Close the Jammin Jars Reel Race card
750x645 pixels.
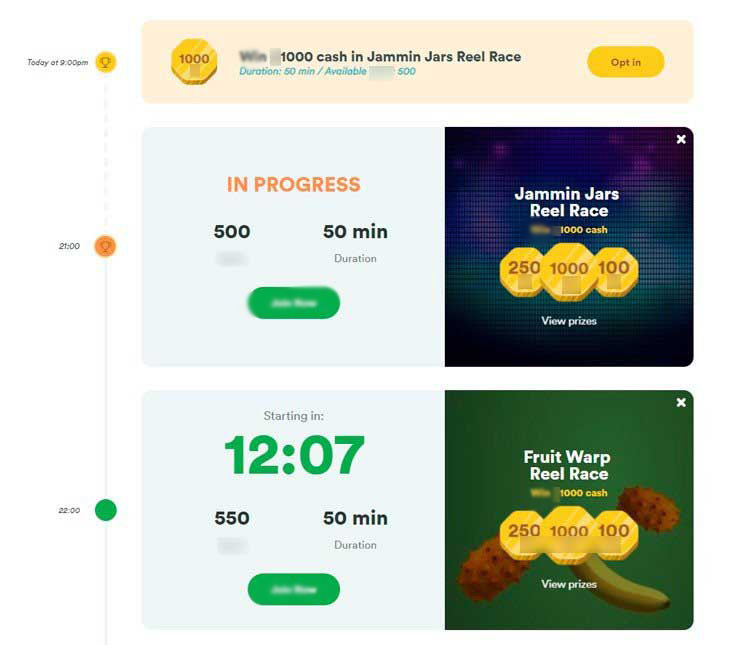681,139
